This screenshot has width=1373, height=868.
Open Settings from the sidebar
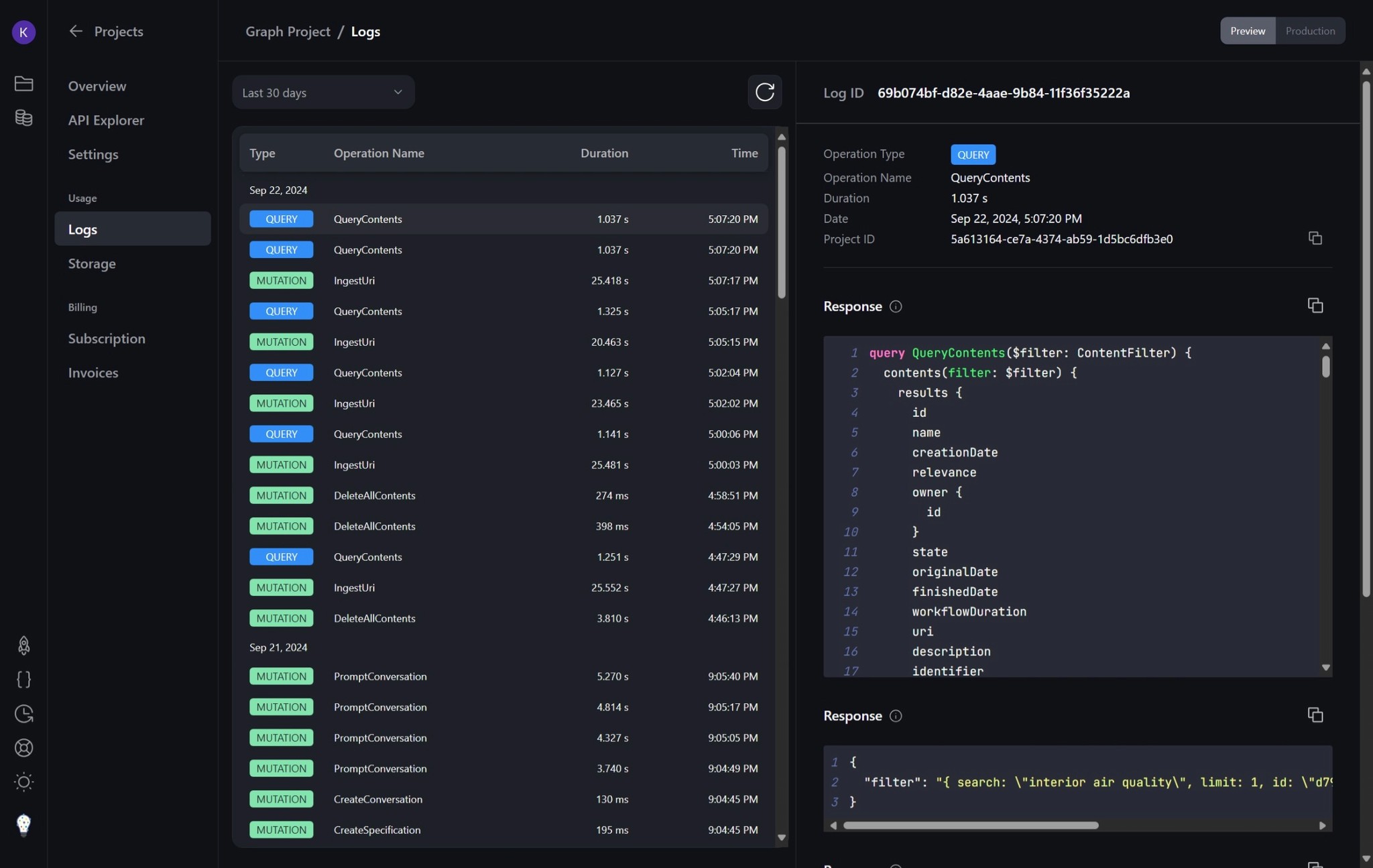[93, 153]
